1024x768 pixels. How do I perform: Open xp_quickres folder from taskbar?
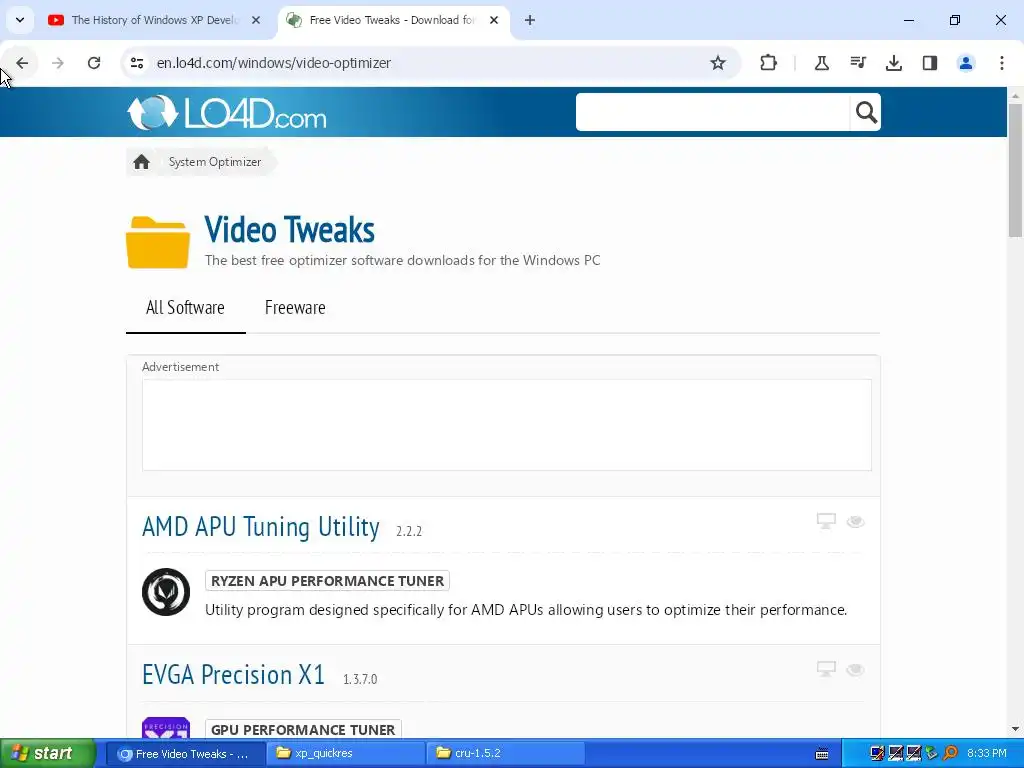[x=346, y=754]
